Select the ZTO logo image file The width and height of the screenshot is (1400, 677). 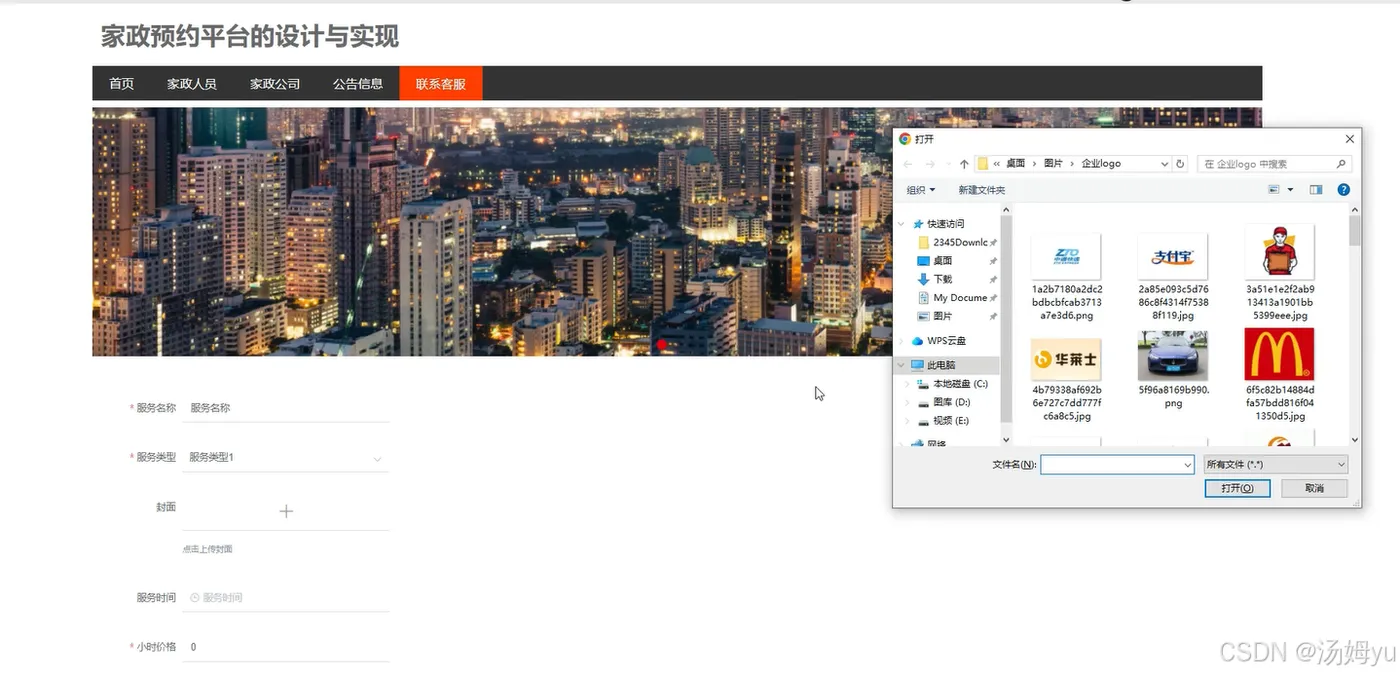(1066, 277)
